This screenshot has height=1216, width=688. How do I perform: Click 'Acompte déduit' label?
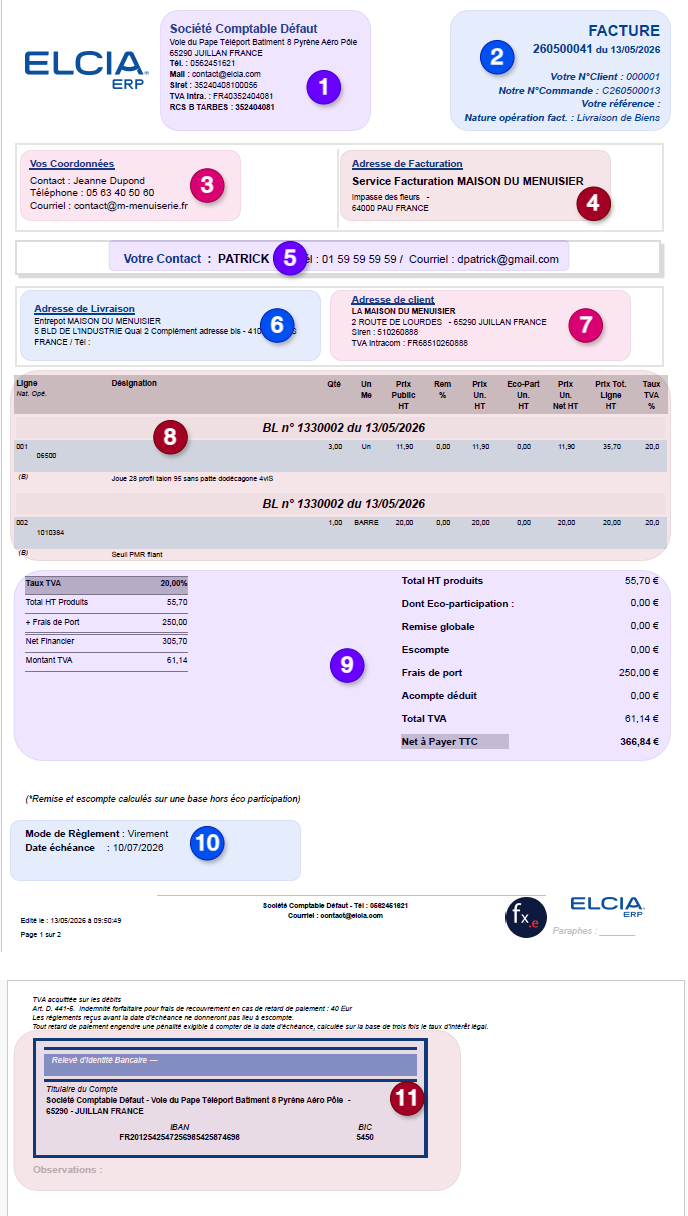439,695
